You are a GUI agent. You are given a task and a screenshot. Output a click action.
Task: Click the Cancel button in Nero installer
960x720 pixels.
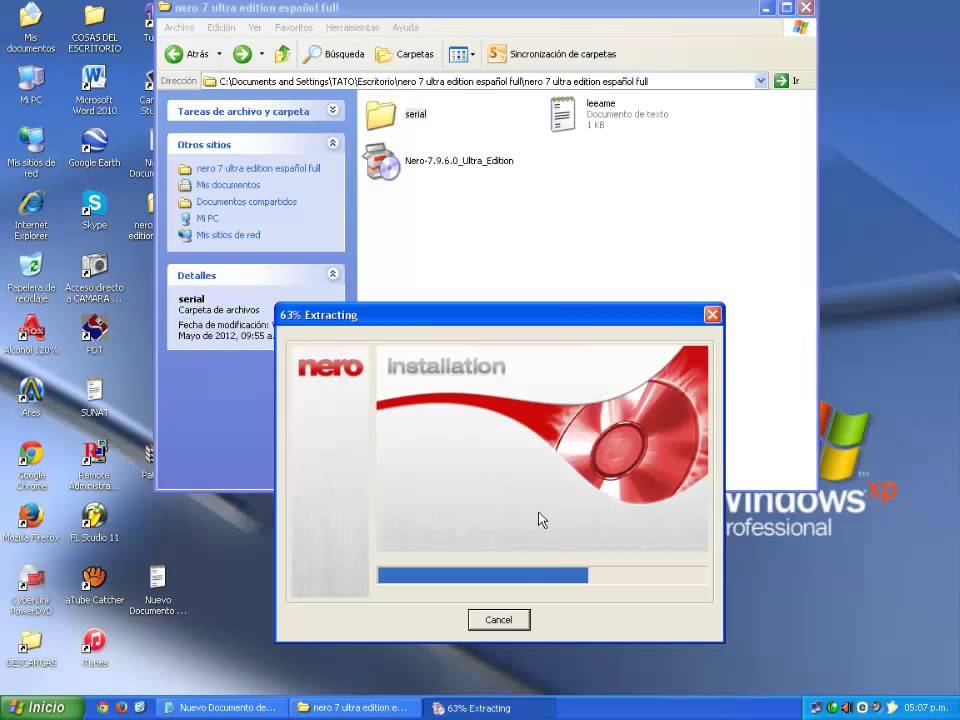pos(499,620)
